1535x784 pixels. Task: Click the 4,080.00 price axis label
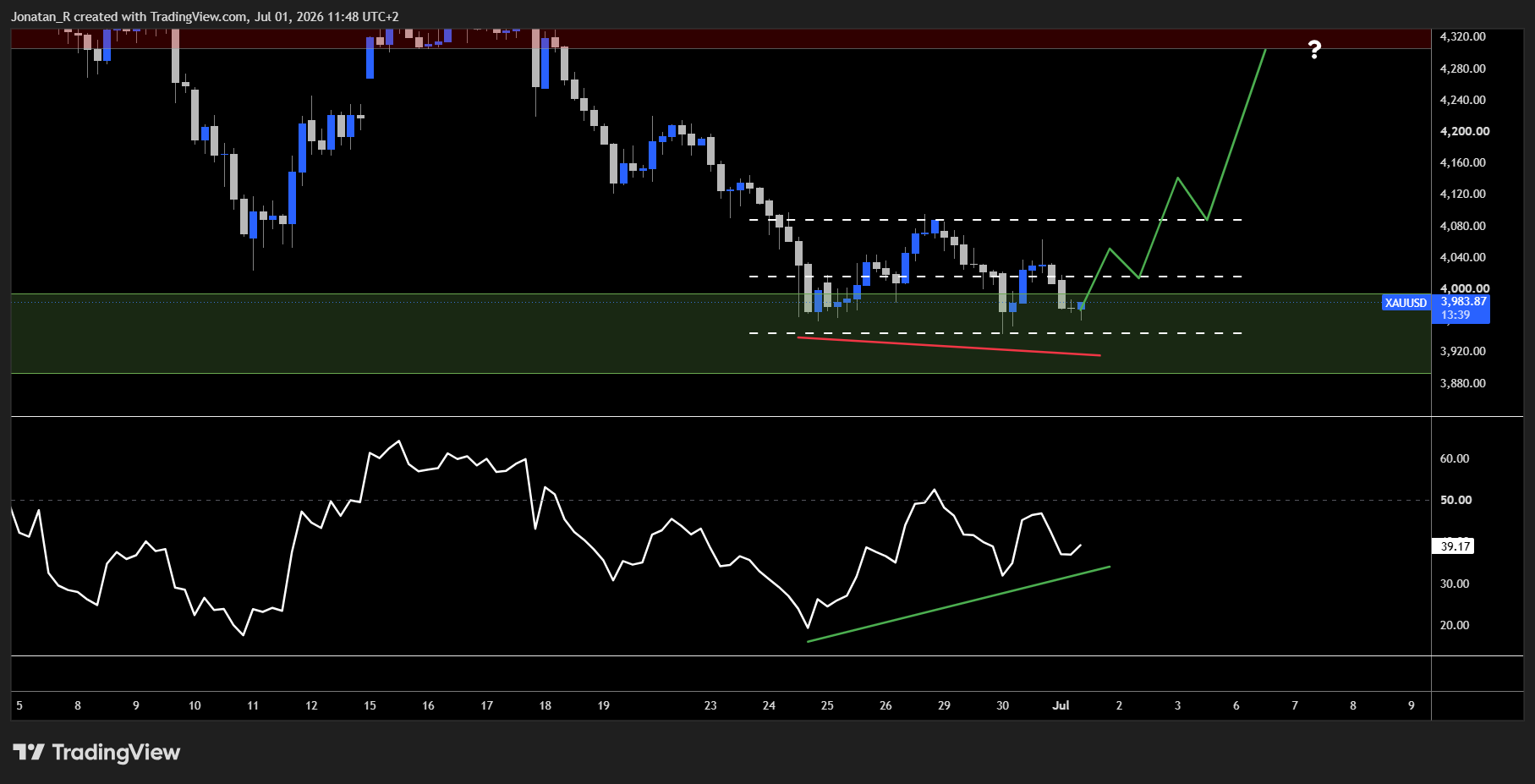pyautogui.click(x=1462, y=226)
